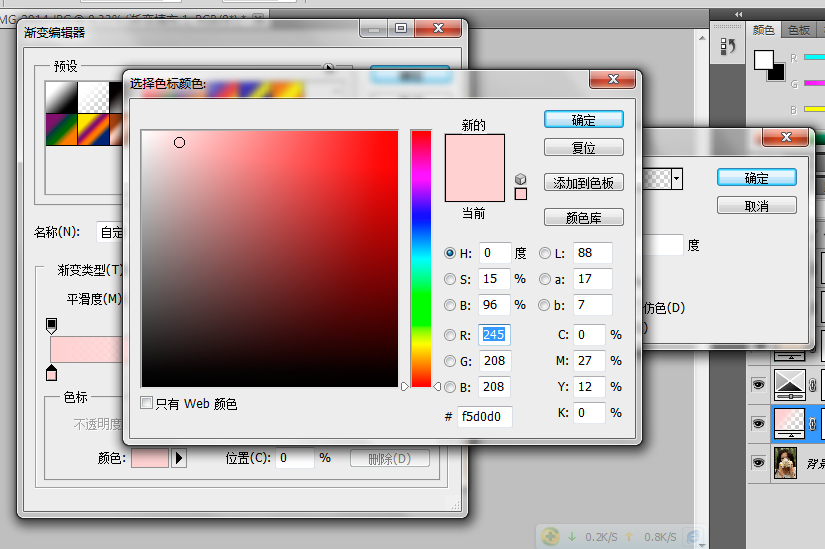The height and width of the screenshot is (549, 825).
Task: Switch to the 颜色 panel tab
Action: pos(763,30)
